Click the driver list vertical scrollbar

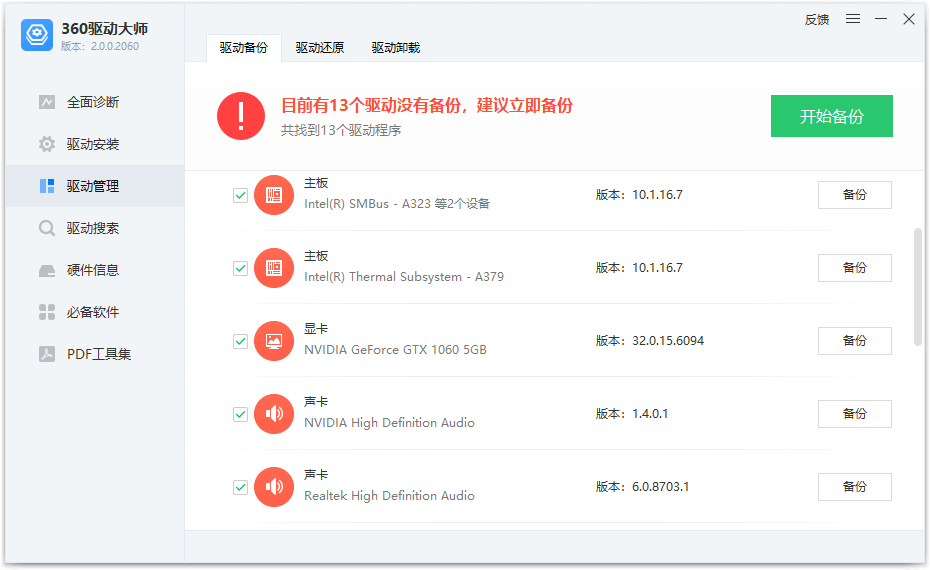coord(918,286)
